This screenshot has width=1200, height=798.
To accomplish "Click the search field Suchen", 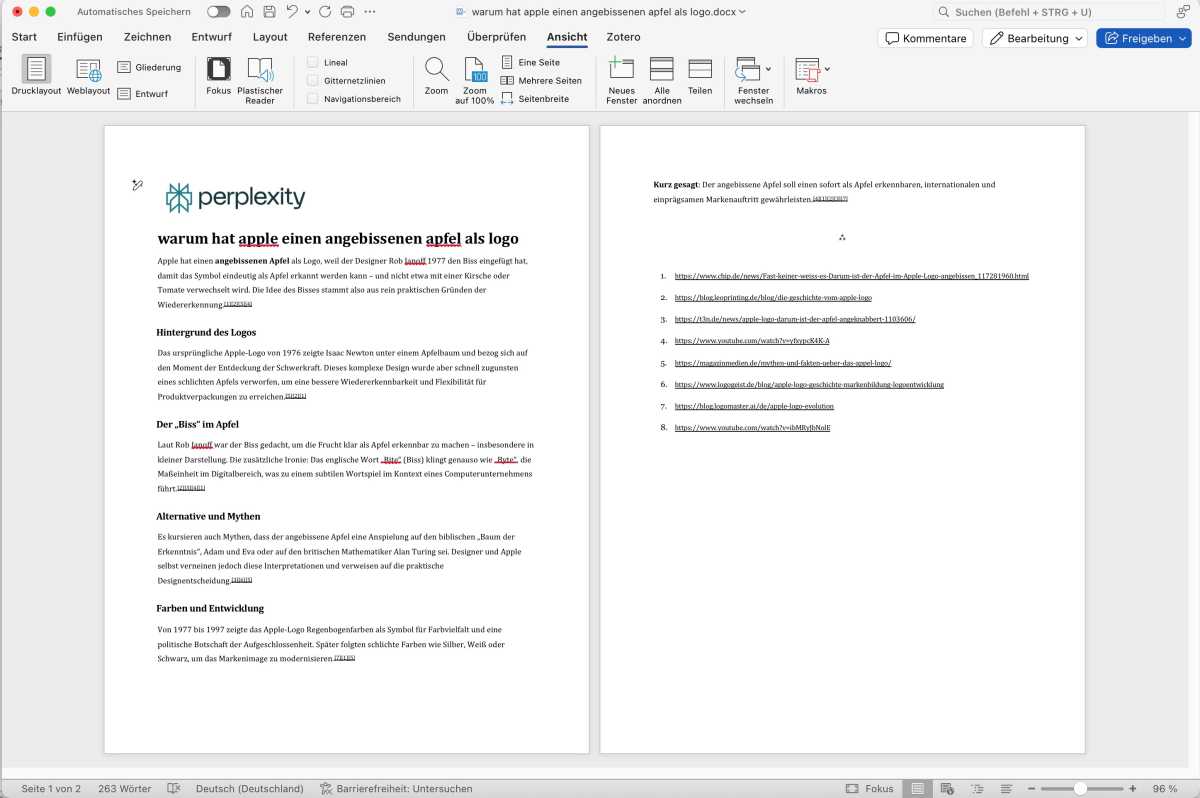I will (1048, 12).
